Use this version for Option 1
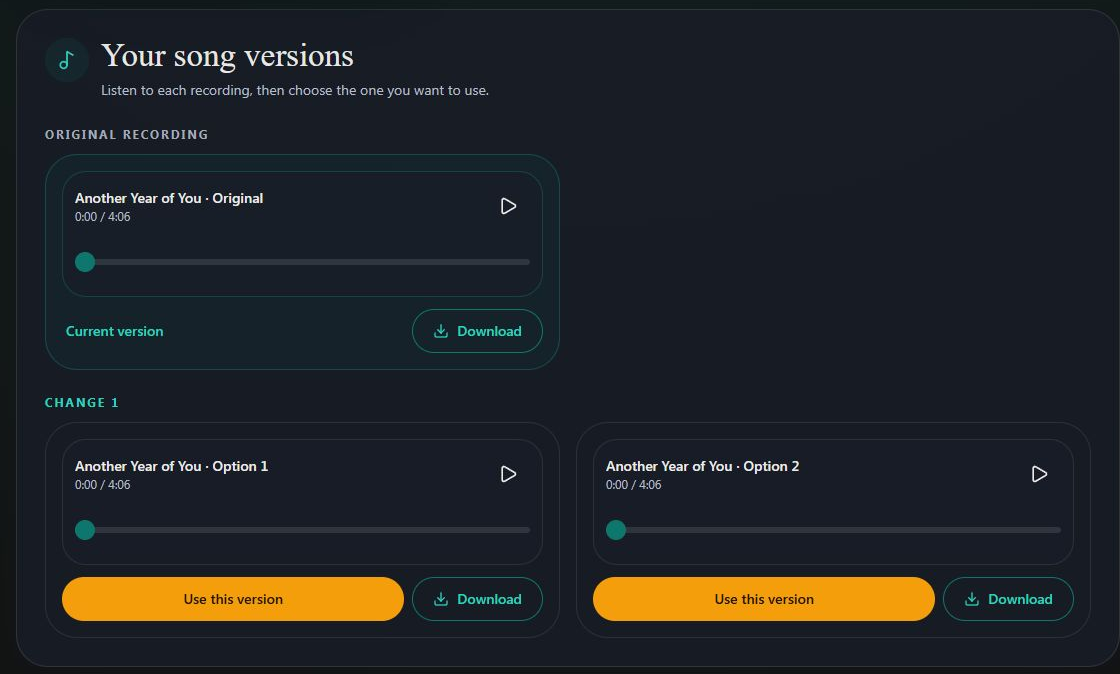The image size is (1120, 674). tap(233, 599)
